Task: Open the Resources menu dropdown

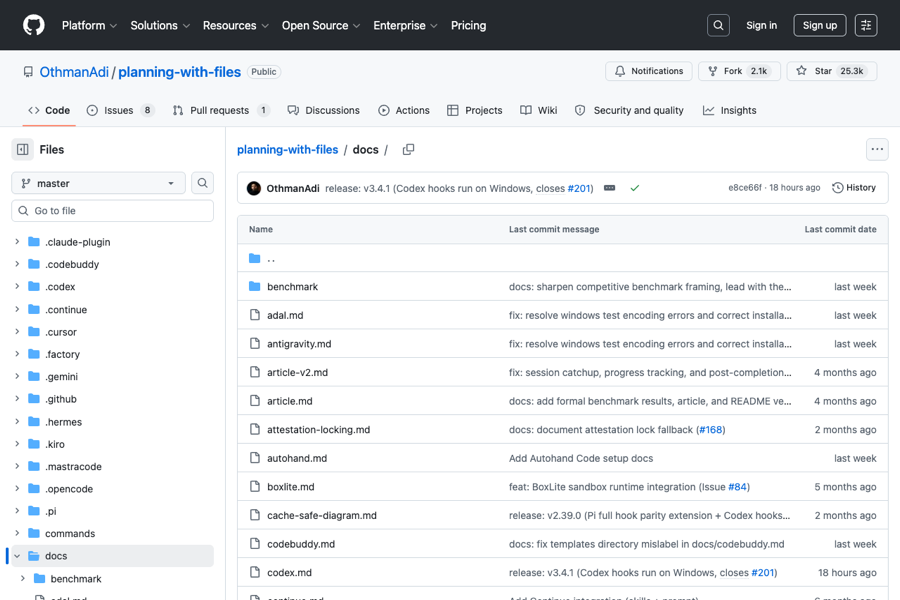Action: [x=235, y=25]
